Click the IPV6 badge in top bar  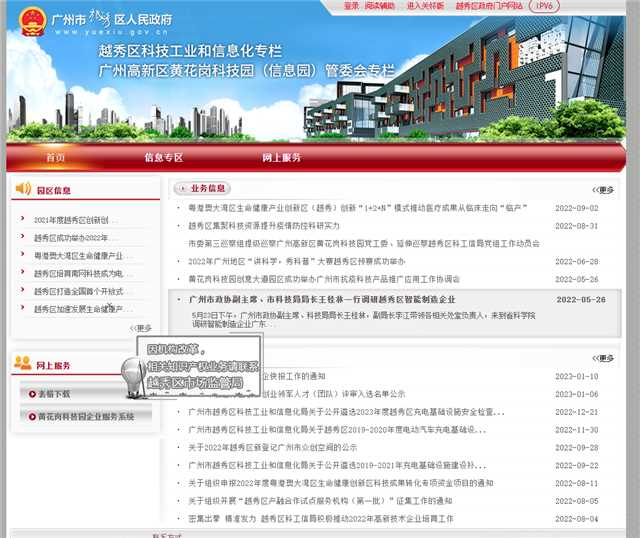(x=573, y=6)
